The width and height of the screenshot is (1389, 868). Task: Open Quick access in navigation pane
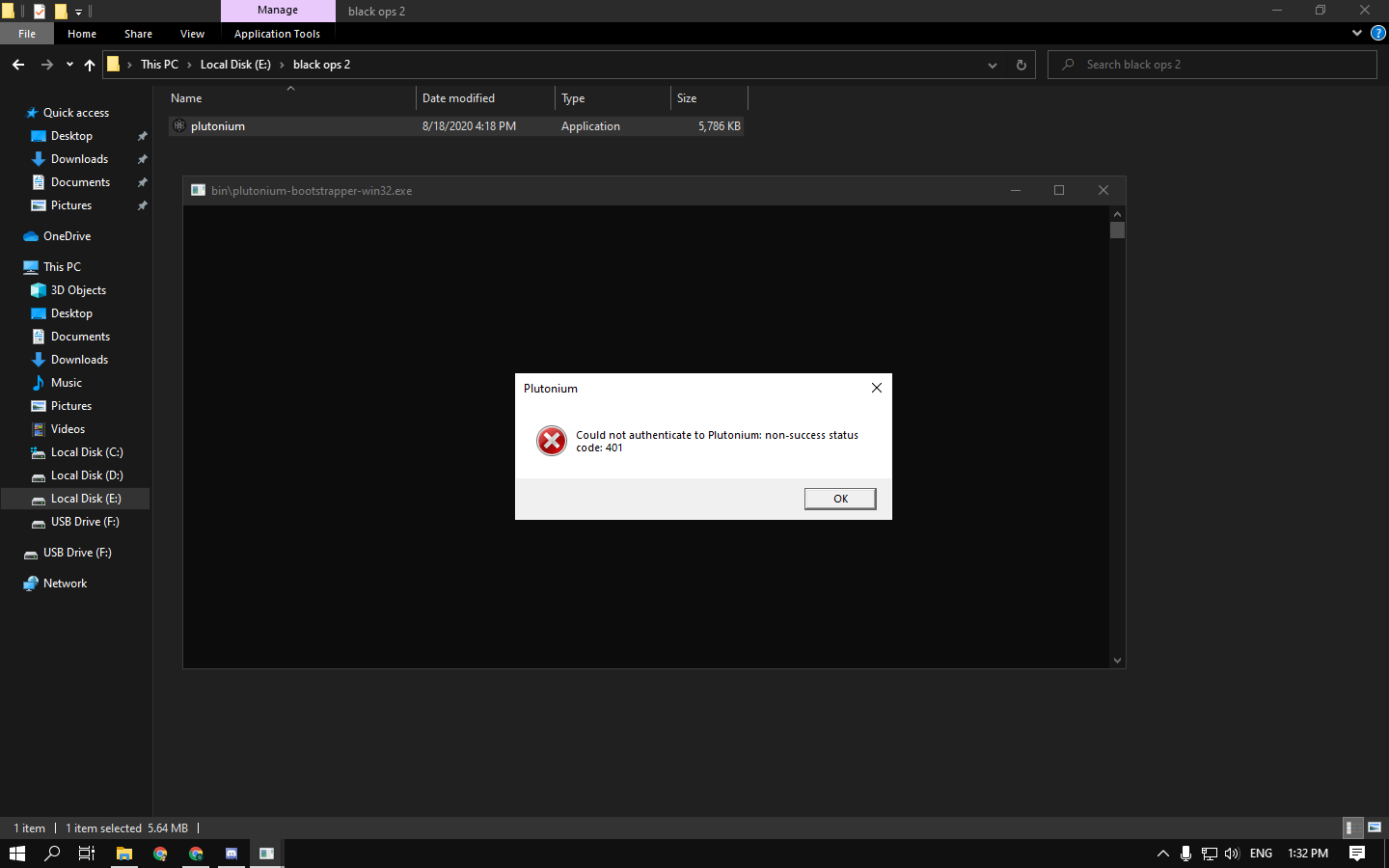(76, 113)
